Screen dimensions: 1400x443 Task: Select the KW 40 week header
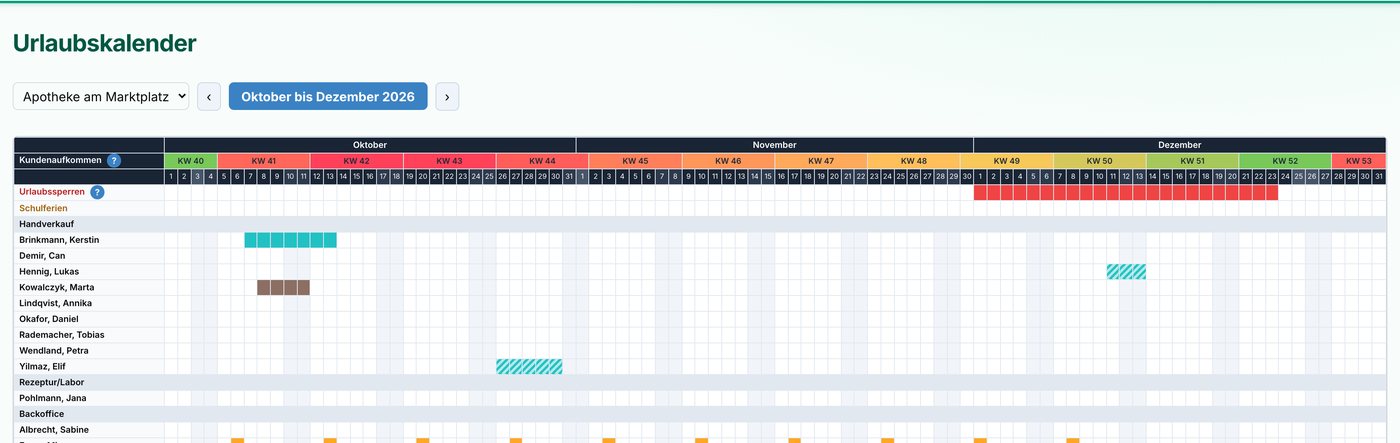coord(190,161)
